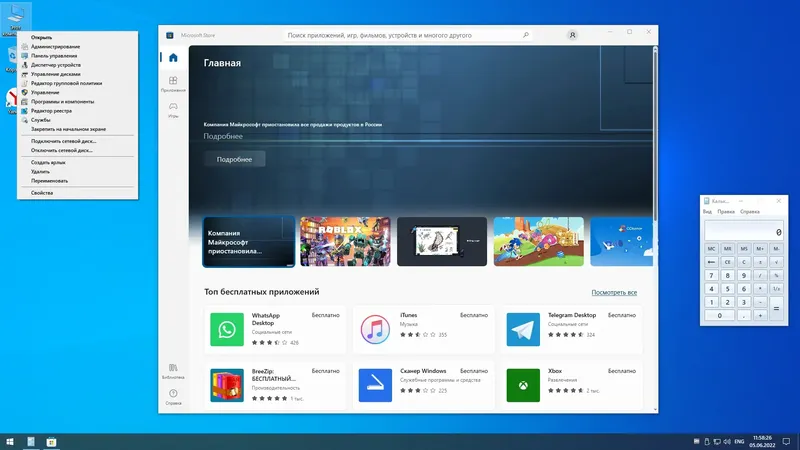Select the Sonic game carousel thumbnail
The height and width of the screenshot is (450, 800).
[x=539, y=242]
